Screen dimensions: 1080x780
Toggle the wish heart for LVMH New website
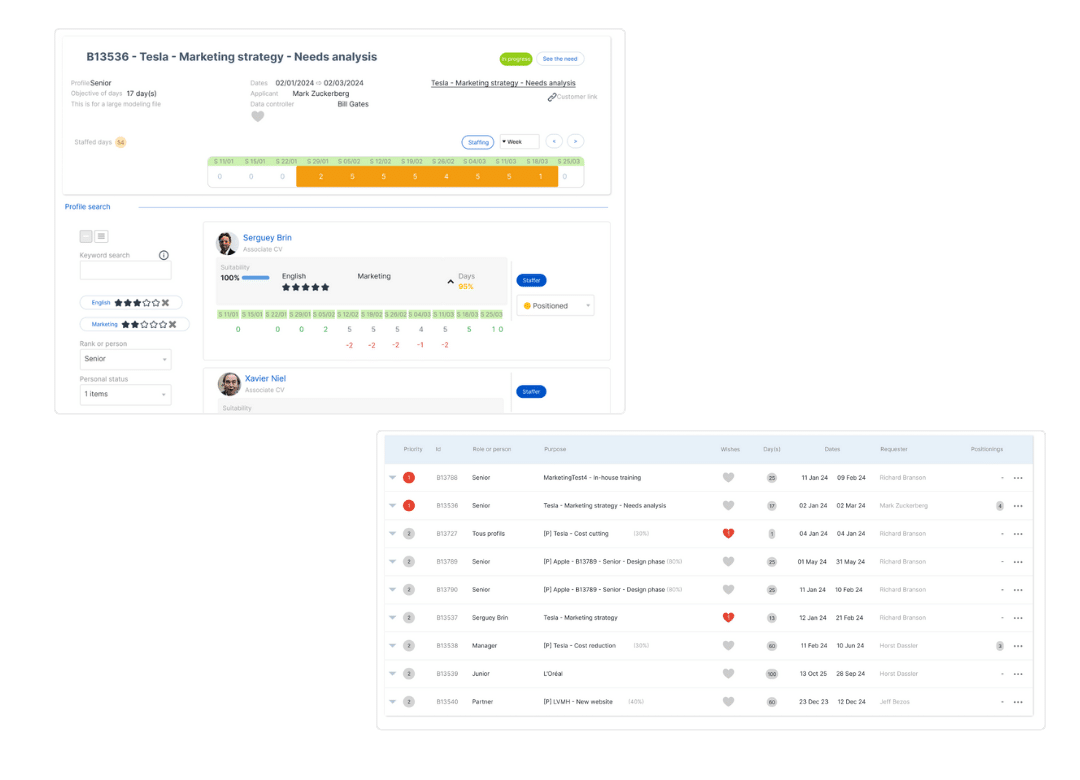tap(728, 702)
